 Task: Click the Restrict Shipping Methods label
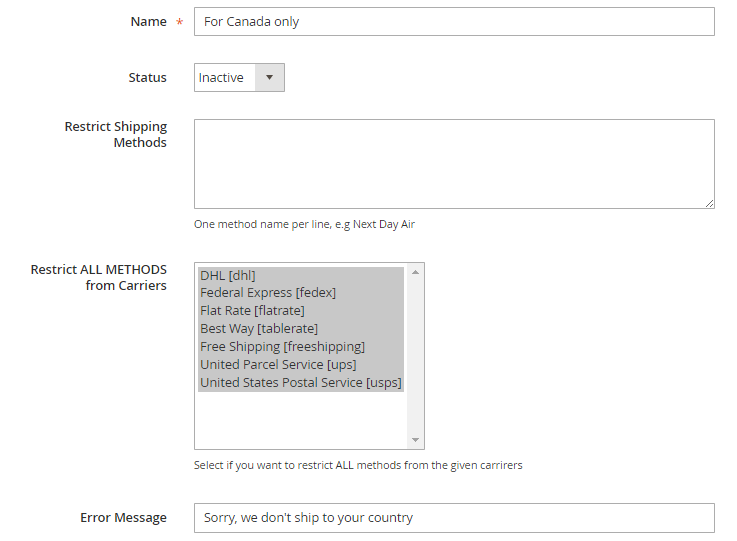(116, 134)
